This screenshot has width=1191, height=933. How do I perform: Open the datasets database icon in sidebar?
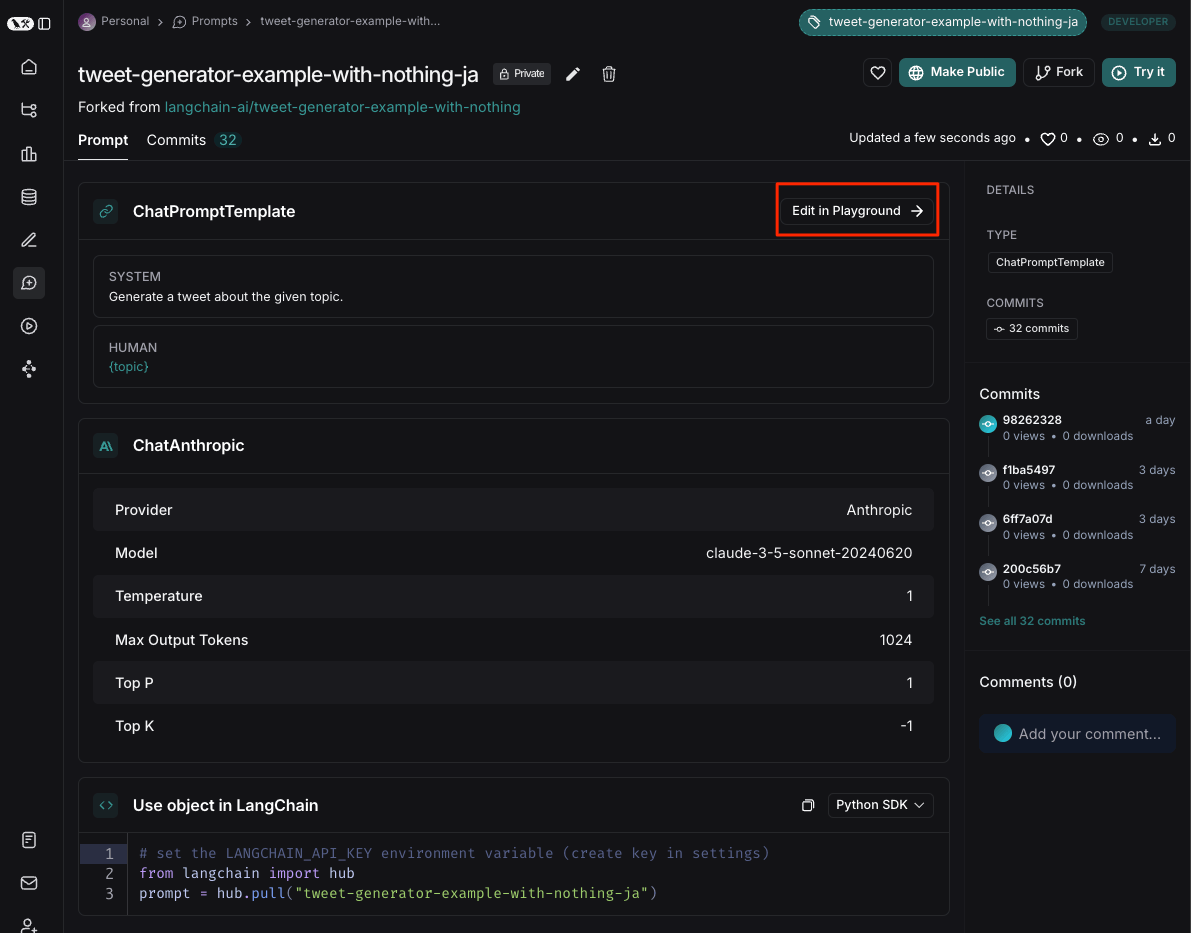pyautogui.click(x=29, y=197)
